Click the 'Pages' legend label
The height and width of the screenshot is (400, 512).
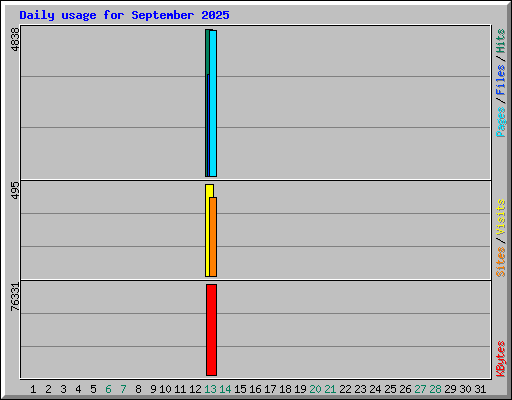pos(501,122)
